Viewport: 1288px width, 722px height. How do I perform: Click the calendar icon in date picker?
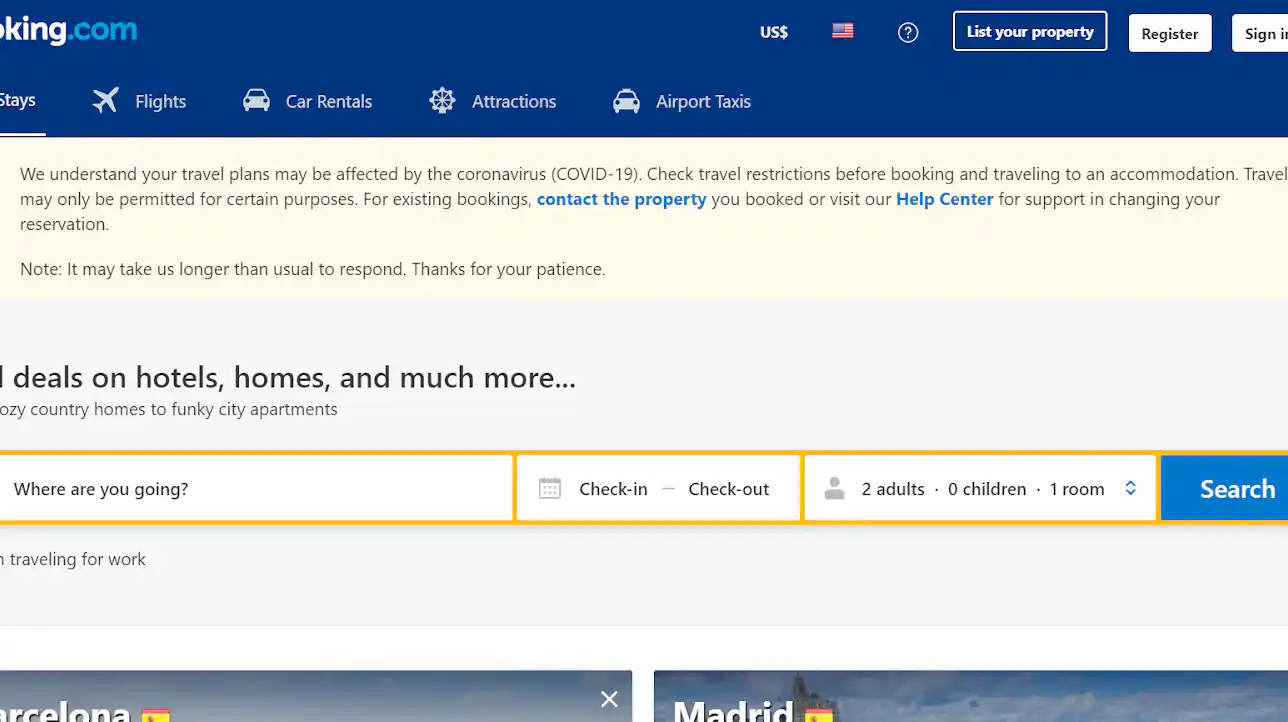click(x=550, y=489)
